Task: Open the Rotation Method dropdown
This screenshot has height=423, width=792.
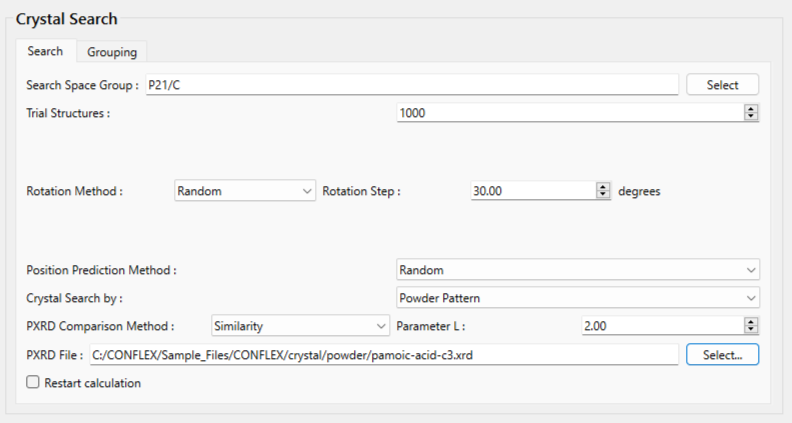Action: click(244, 190)
